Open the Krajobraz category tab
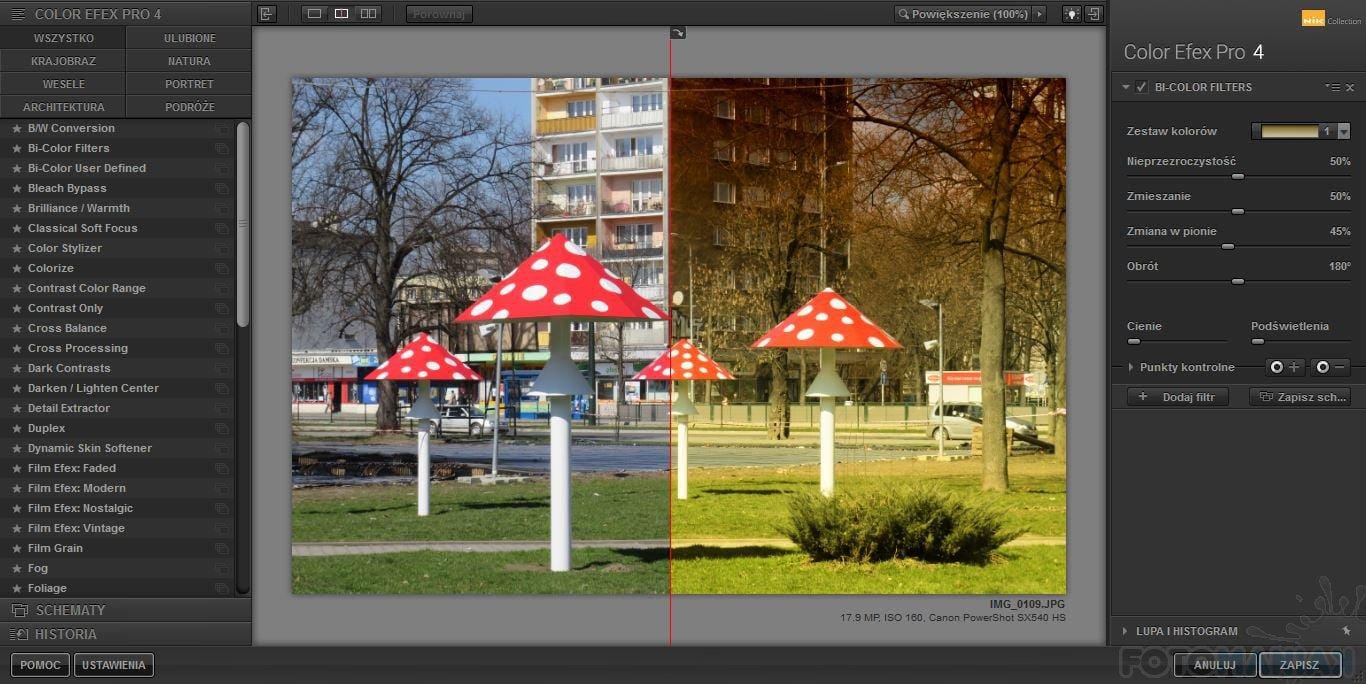The height and width of the screenshot is (684, 1366). 63,61
